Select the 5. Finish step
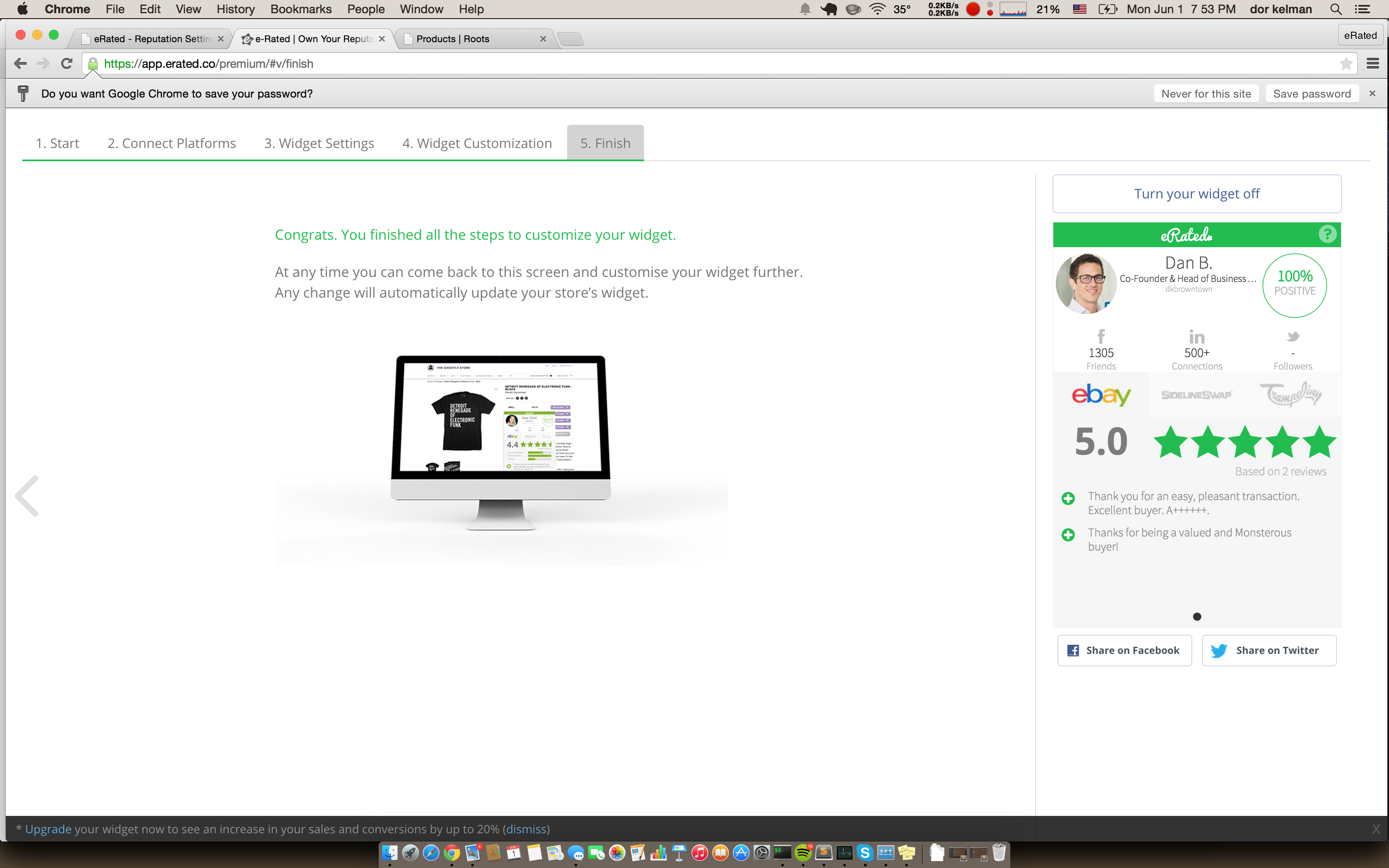This screenshot has width=1389, height=868. tap(605, 143)
